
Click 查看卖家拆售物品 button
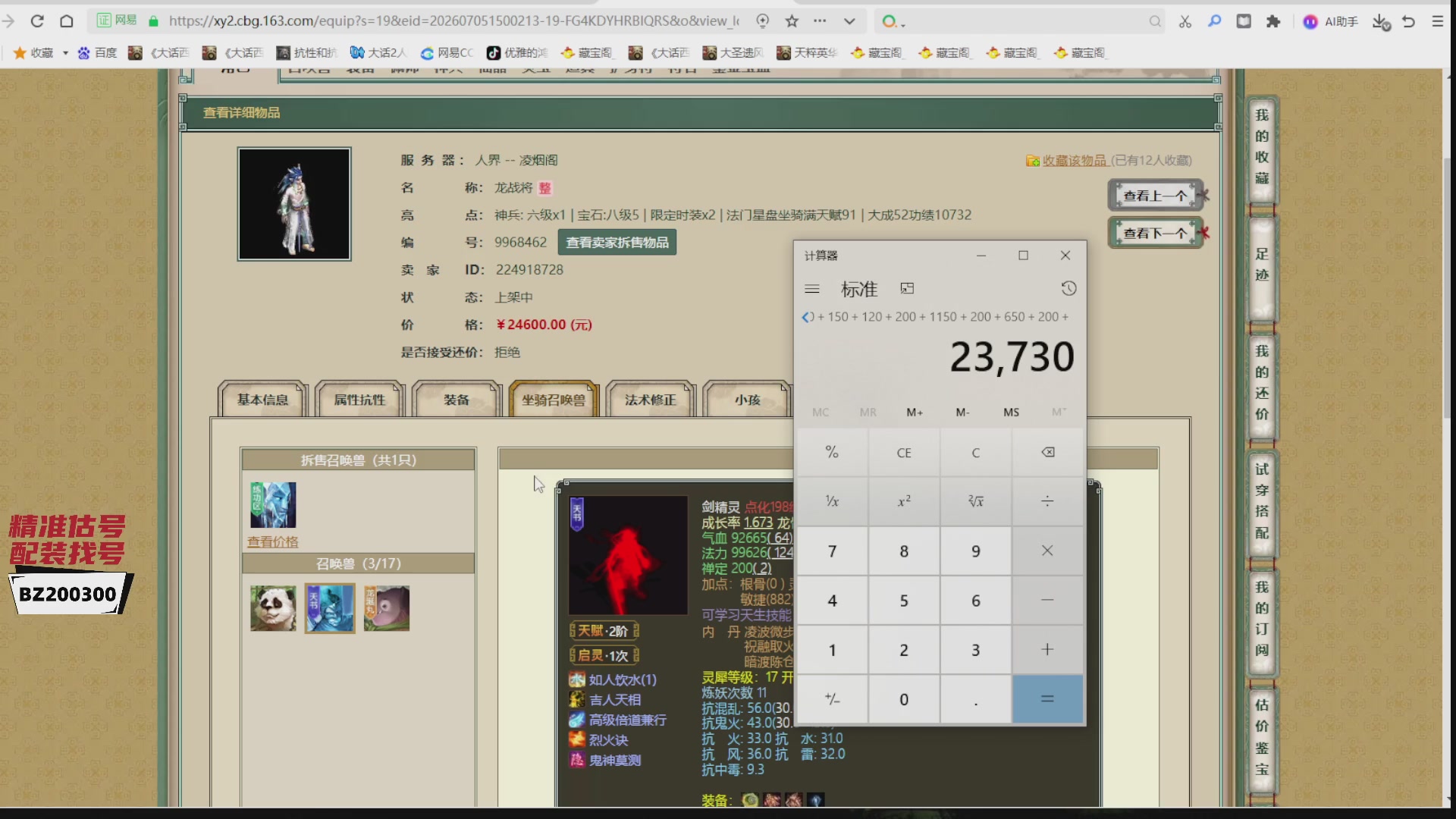(617, 243)
